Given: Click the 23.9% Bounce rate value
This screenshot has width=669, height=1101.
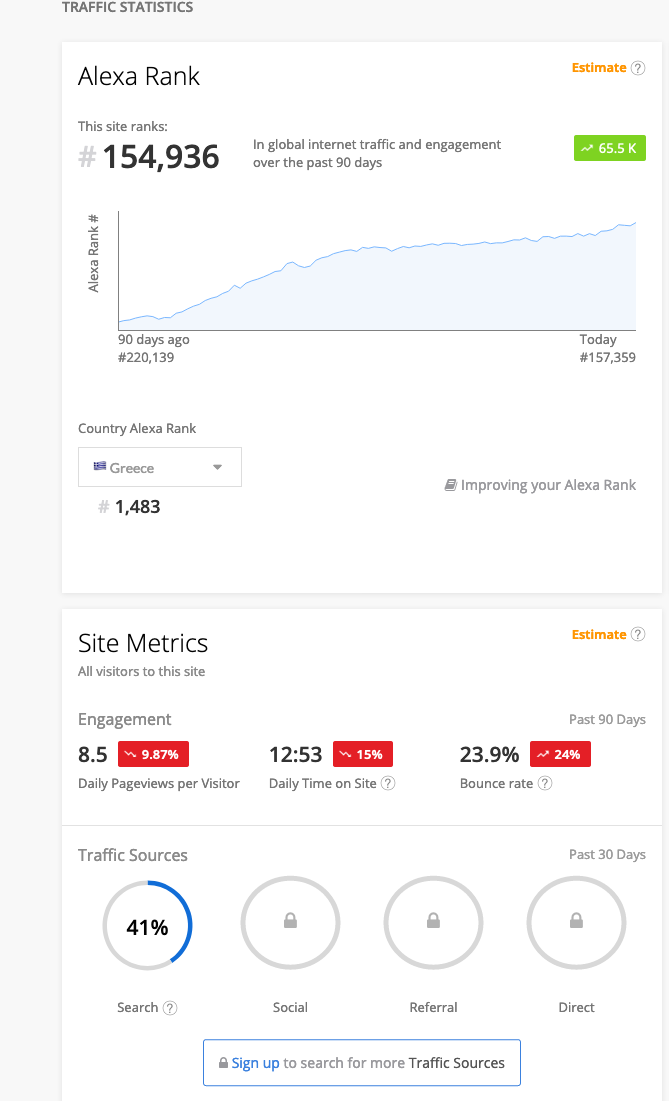Looking at the screenshot, I should [489, 755].
